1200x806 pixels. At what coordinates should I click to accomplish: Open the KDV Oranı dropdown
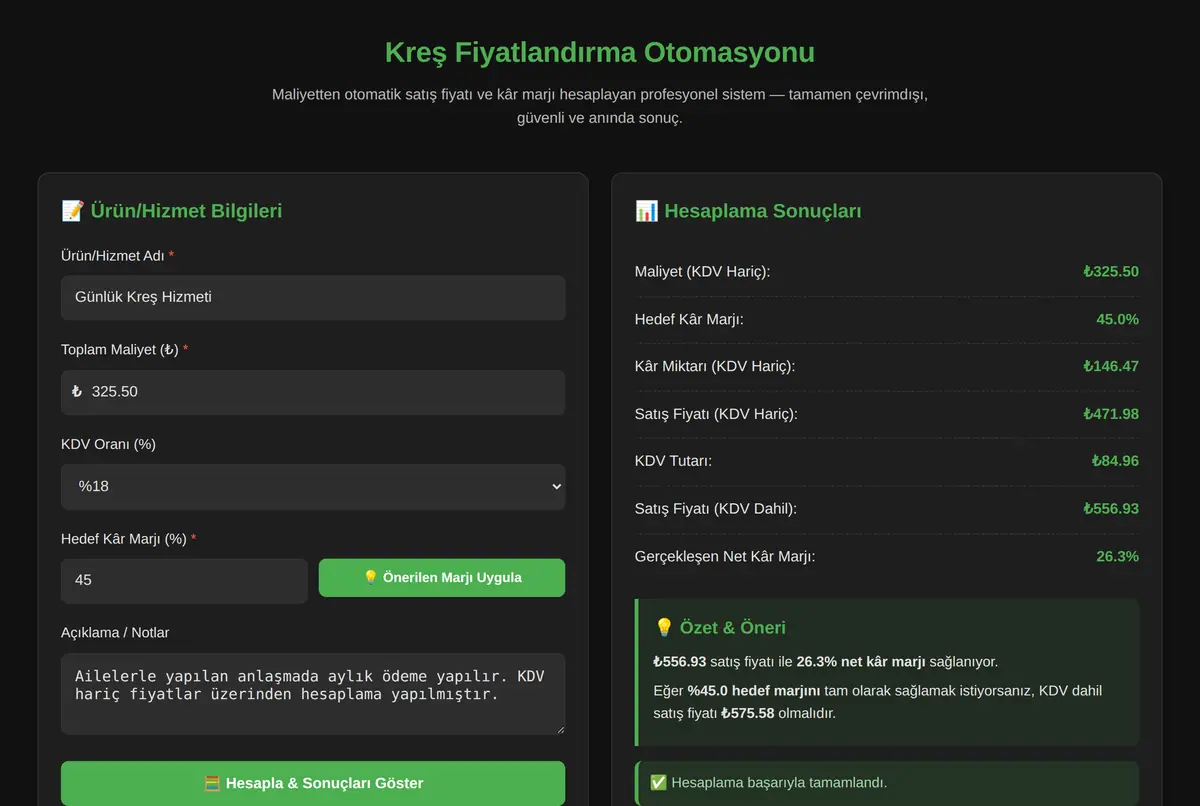[x=313, y=486]
